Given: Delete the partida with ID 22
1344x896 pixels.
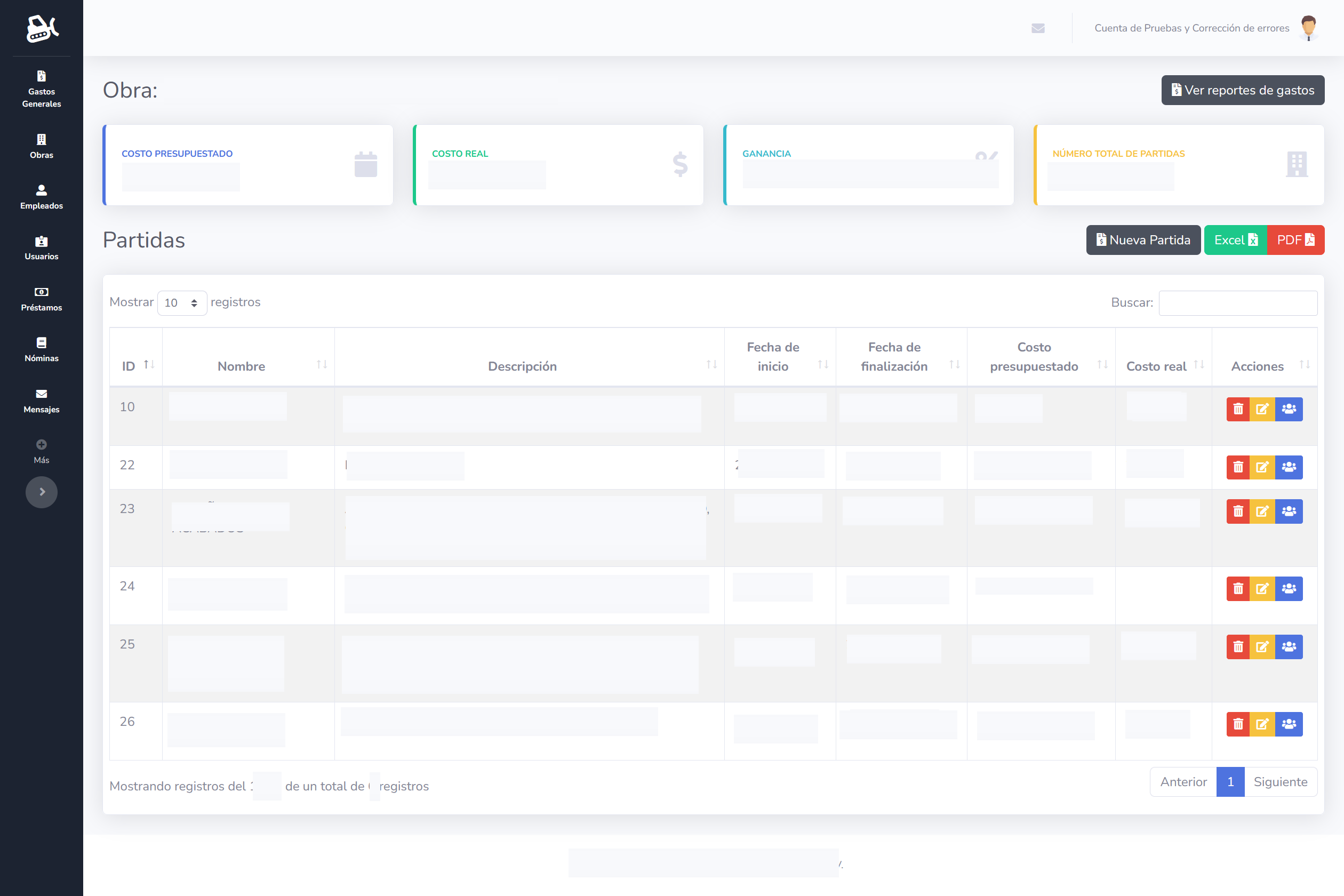Looking at the screenshot, I should coord(1238,467).
